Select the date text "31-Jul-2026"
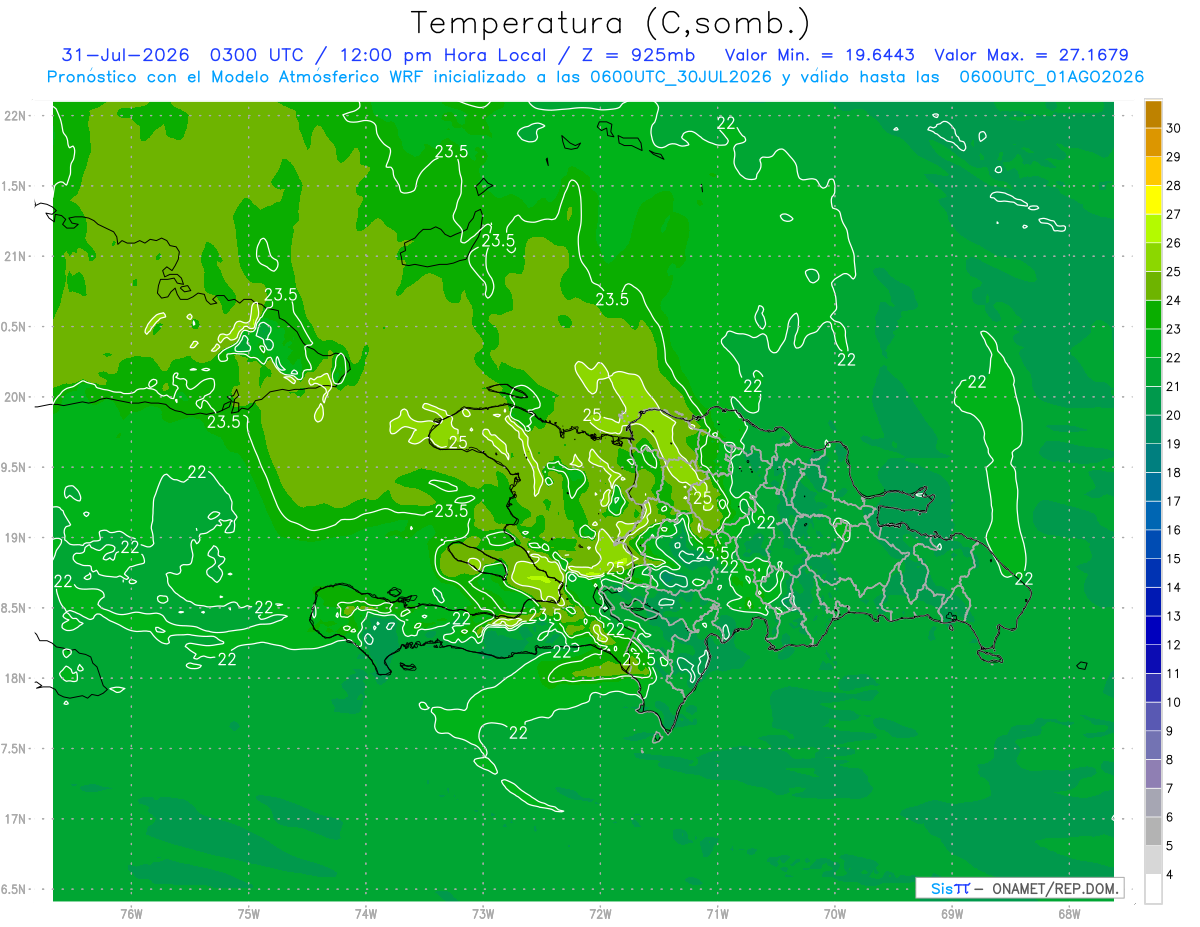Viewport: 1200px width, 927px height. coord(126,55)
